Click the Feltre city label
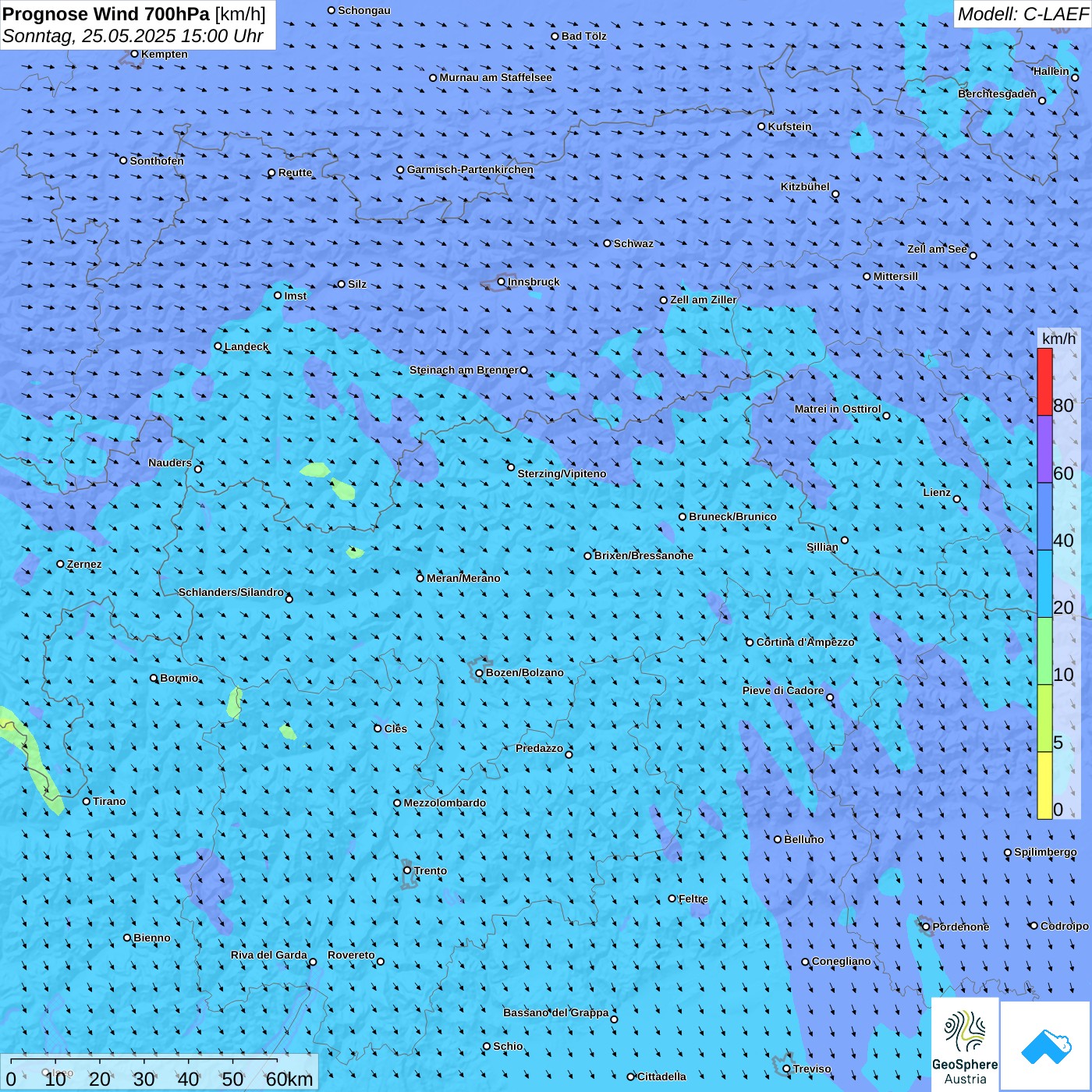The width and height of the screenshot is (1092, 1092). tap(693, 899)
